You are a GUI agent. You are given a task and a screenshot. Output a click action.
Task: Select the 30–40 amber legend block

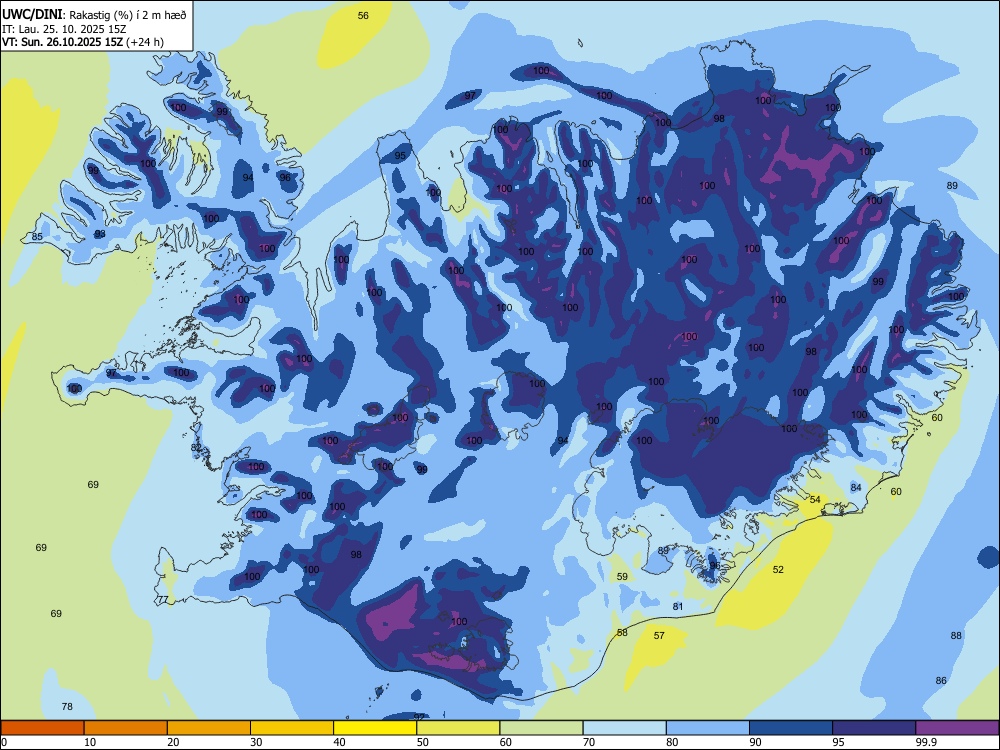point(292,728)
